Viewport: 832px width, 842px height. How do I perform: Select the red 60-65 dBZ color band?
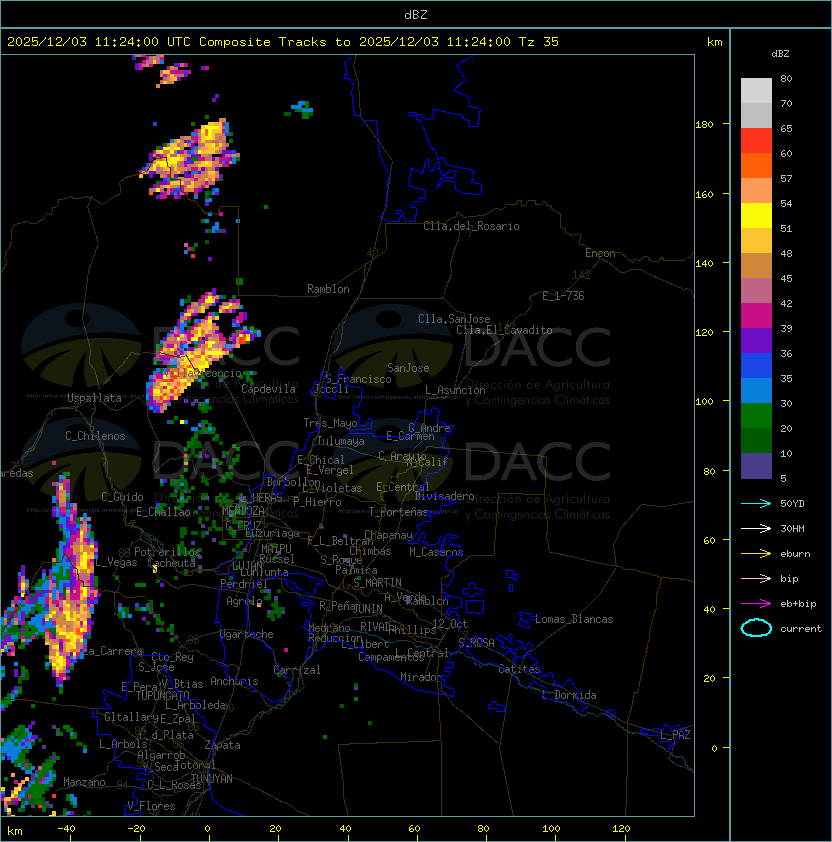756,141
